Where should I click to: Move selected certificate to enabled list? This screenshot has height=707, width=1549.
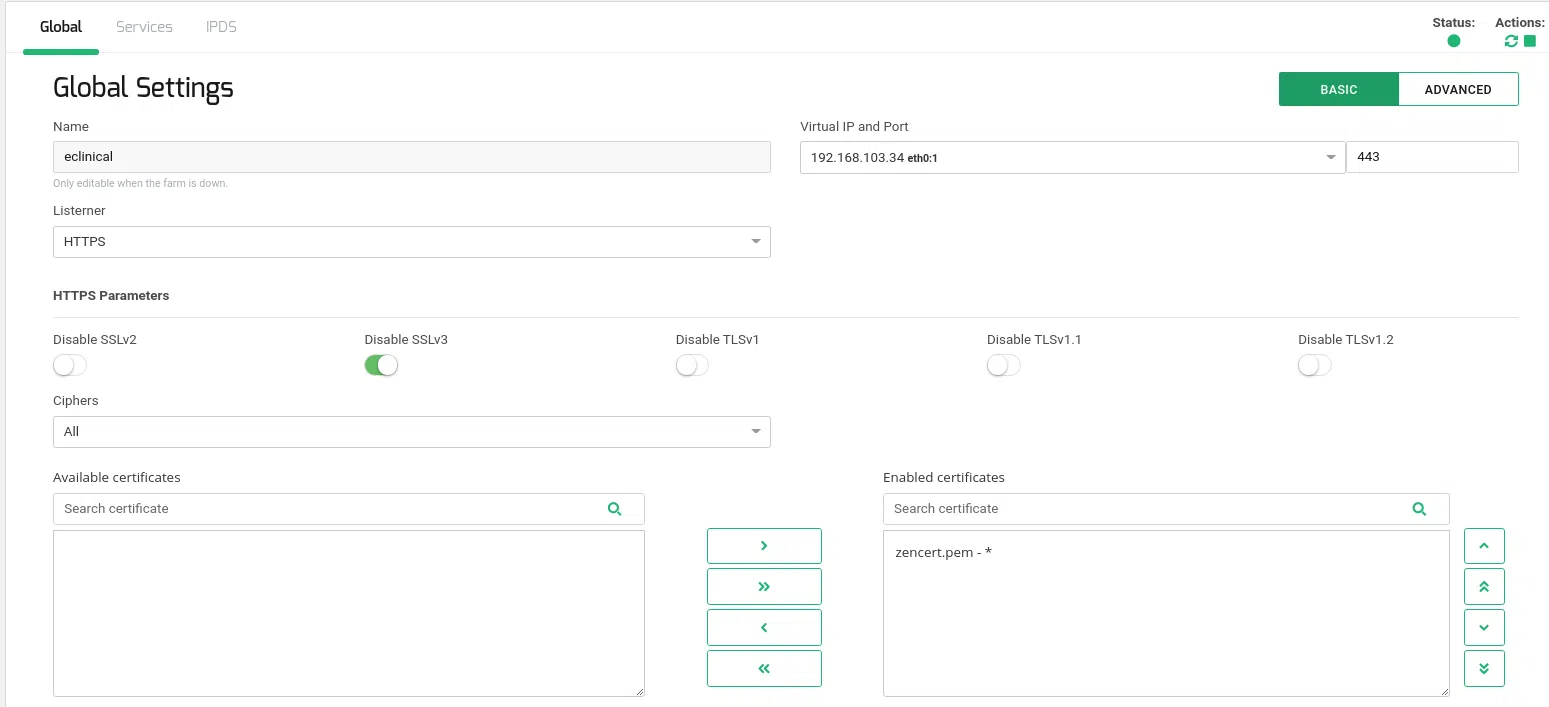tap(764, 546)
